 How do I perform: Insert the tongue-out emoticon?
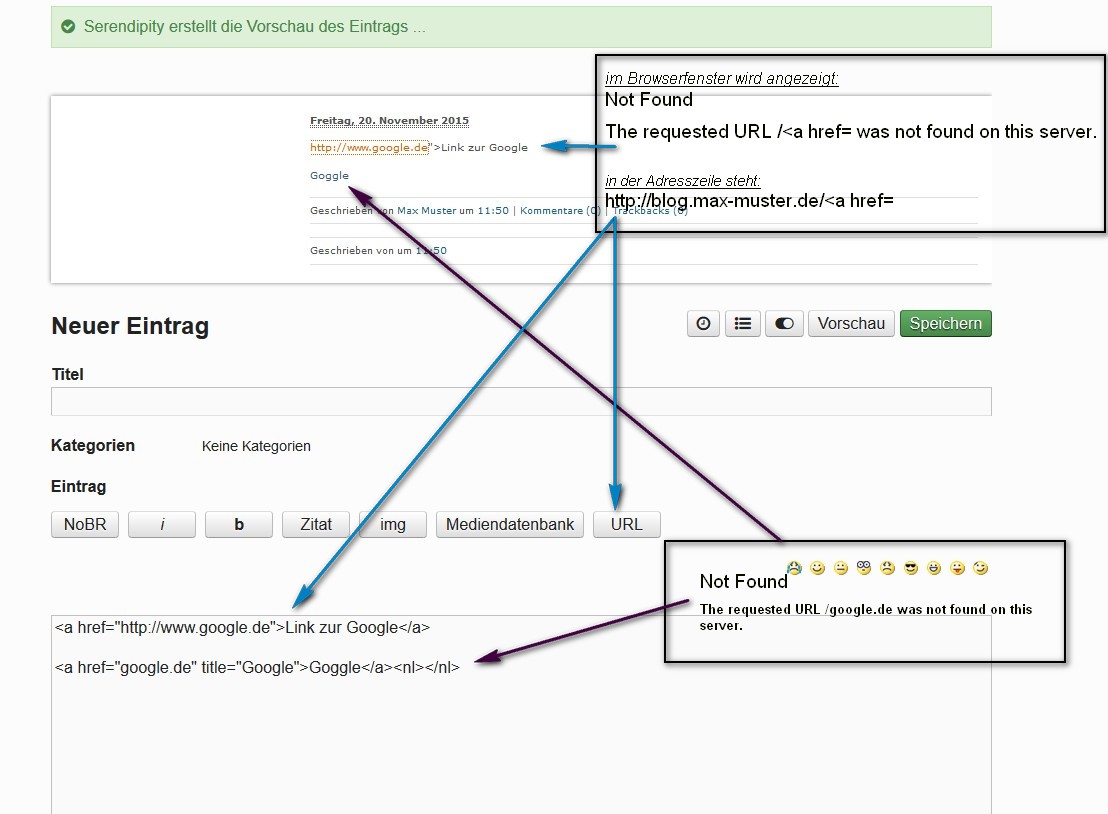click(x=957, y=568)
